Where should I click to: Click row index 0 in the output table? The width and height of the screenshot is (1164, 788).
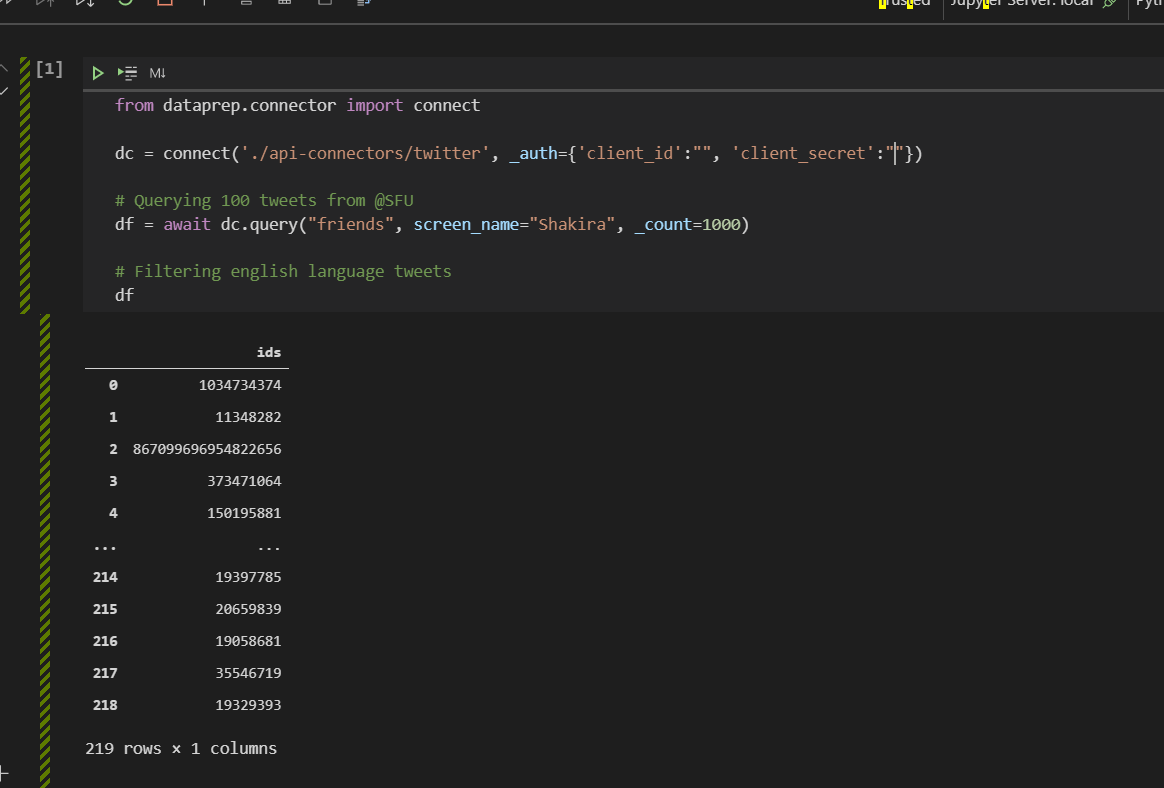tap(113, 385)
